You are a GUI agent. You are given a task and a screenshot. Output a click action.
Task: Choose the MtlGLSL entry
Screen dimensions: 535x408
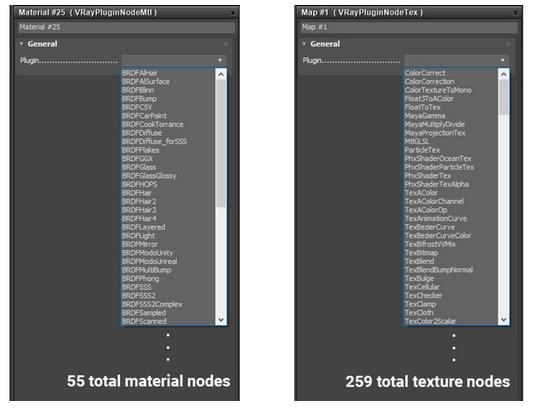point(417,141)
